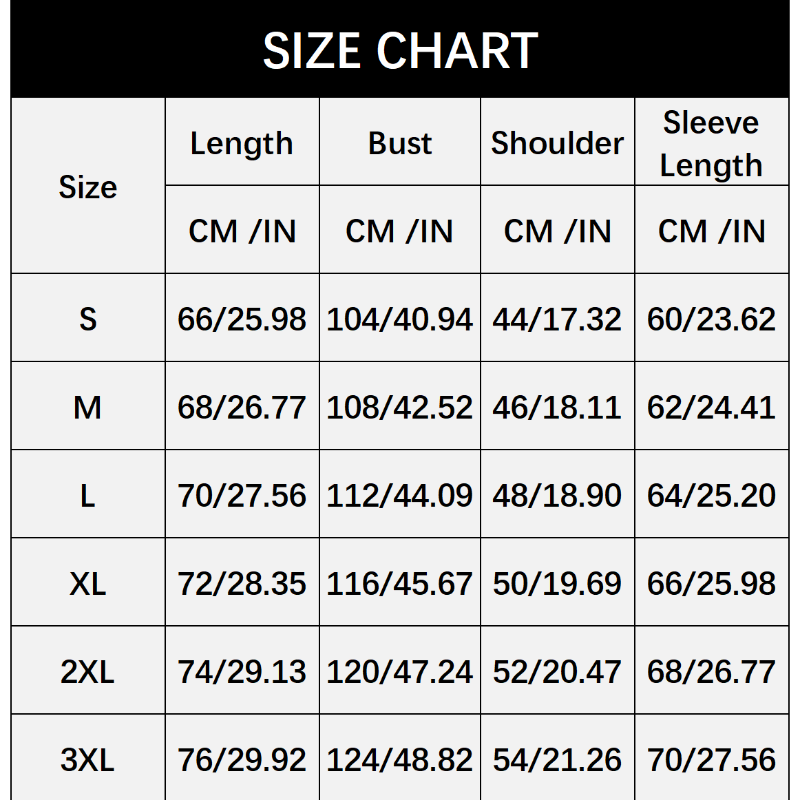Viewport: 800px width, 800px height.
Task: Select the Shoulder column header
Action: coord(557,143)
